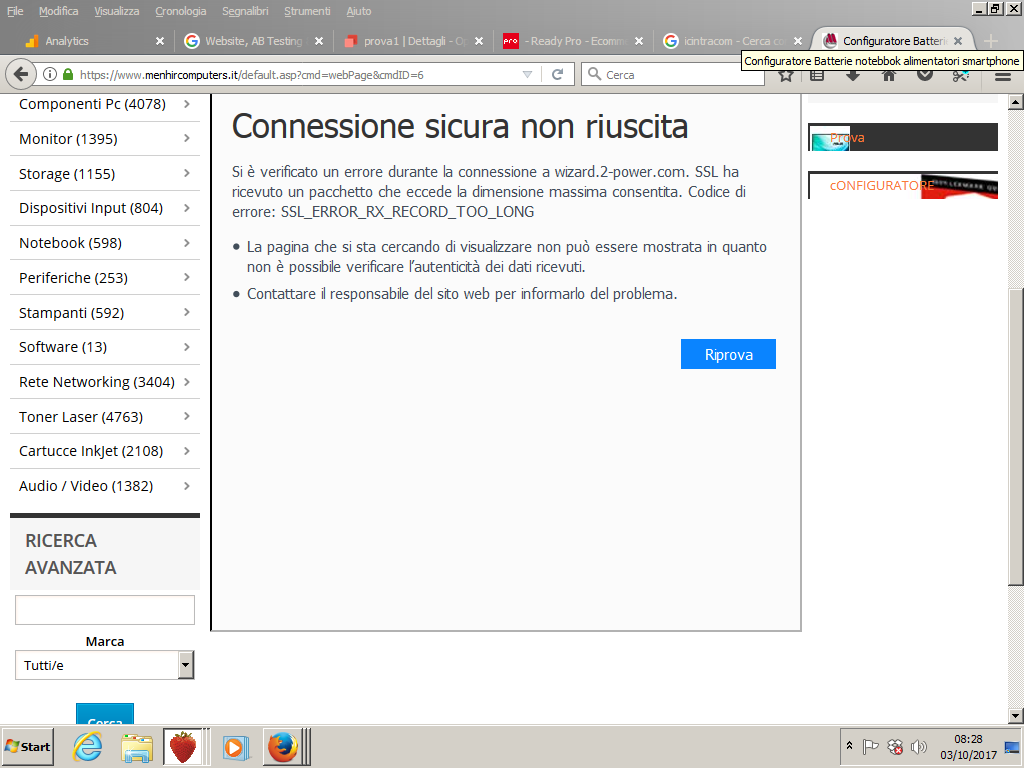This screenshot has width=1024, height=768.
Task: Close the Configuratore Batterie tab
Action: 958,40
